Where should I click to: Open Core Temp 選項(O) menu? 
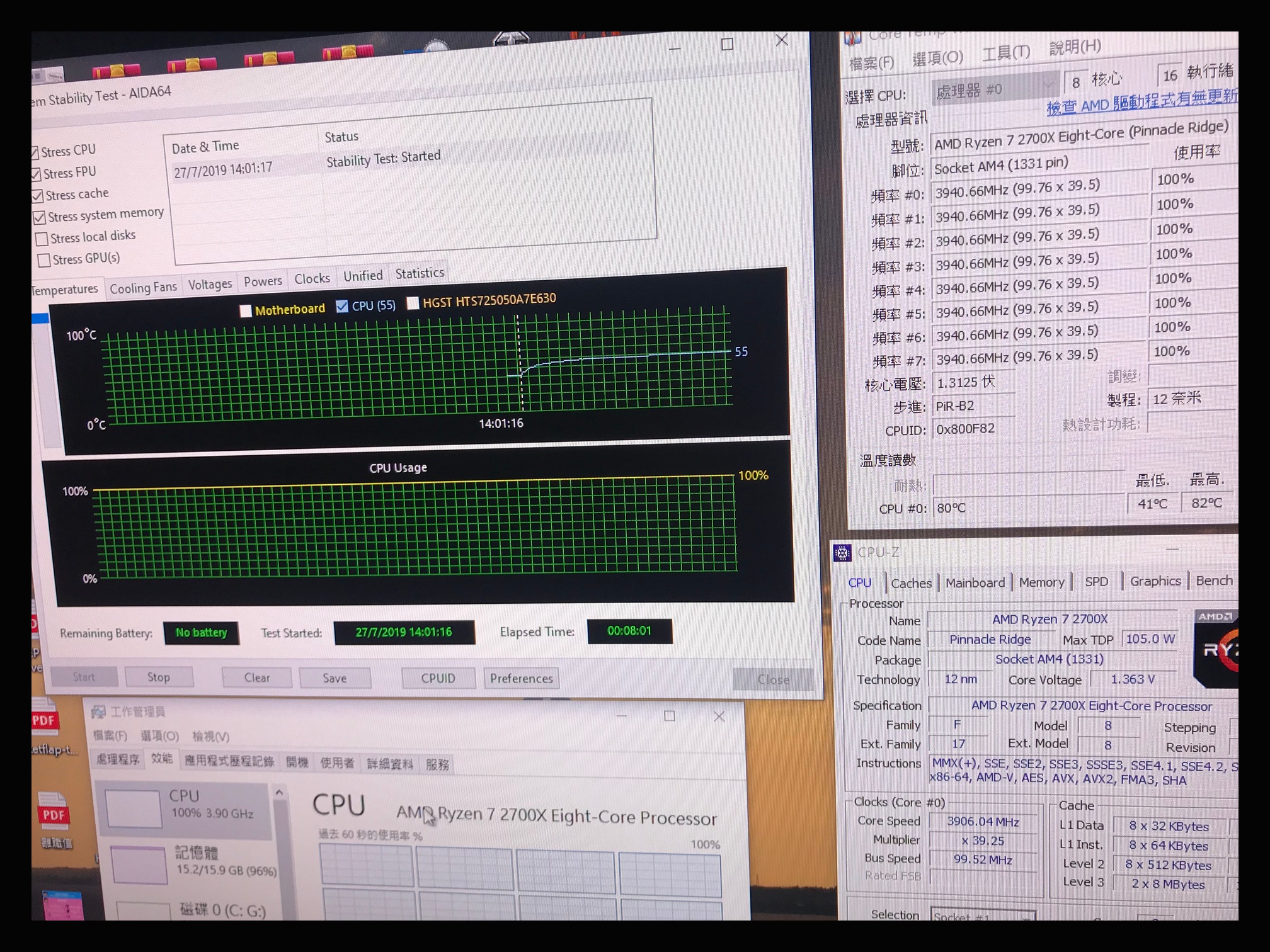(x=937, y=59)
